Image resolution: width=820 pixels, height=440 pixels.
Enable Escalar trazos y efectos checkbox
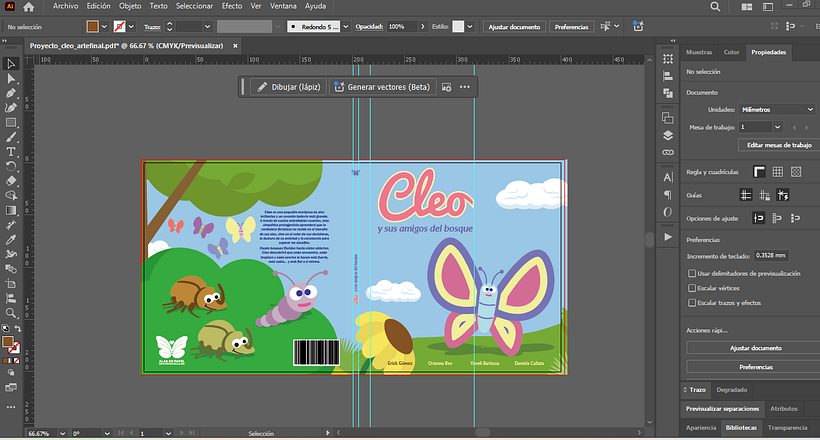coord(692,303)
